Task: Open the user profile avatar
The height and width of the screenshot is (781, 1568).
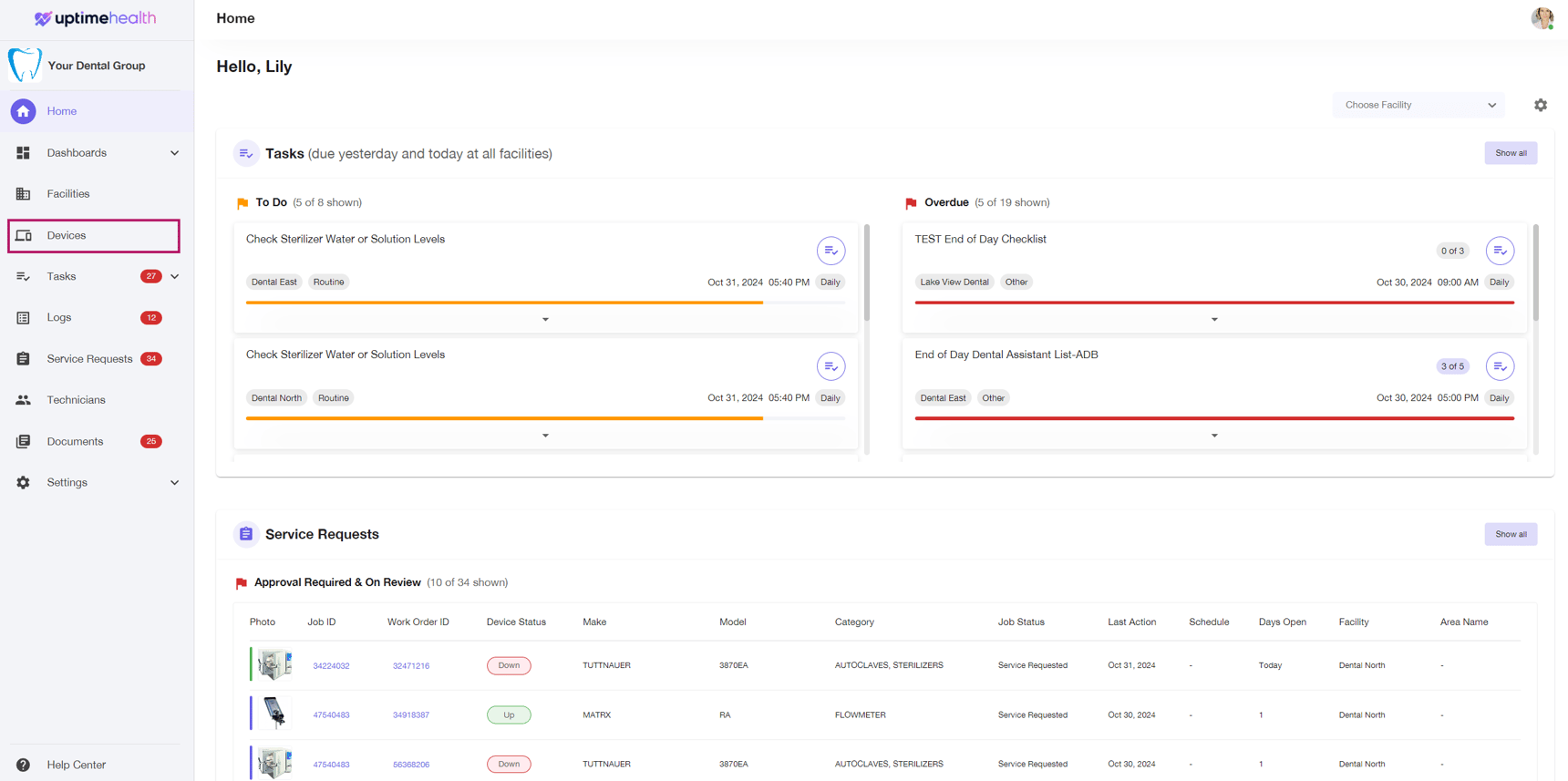Action: point(1542,18)
